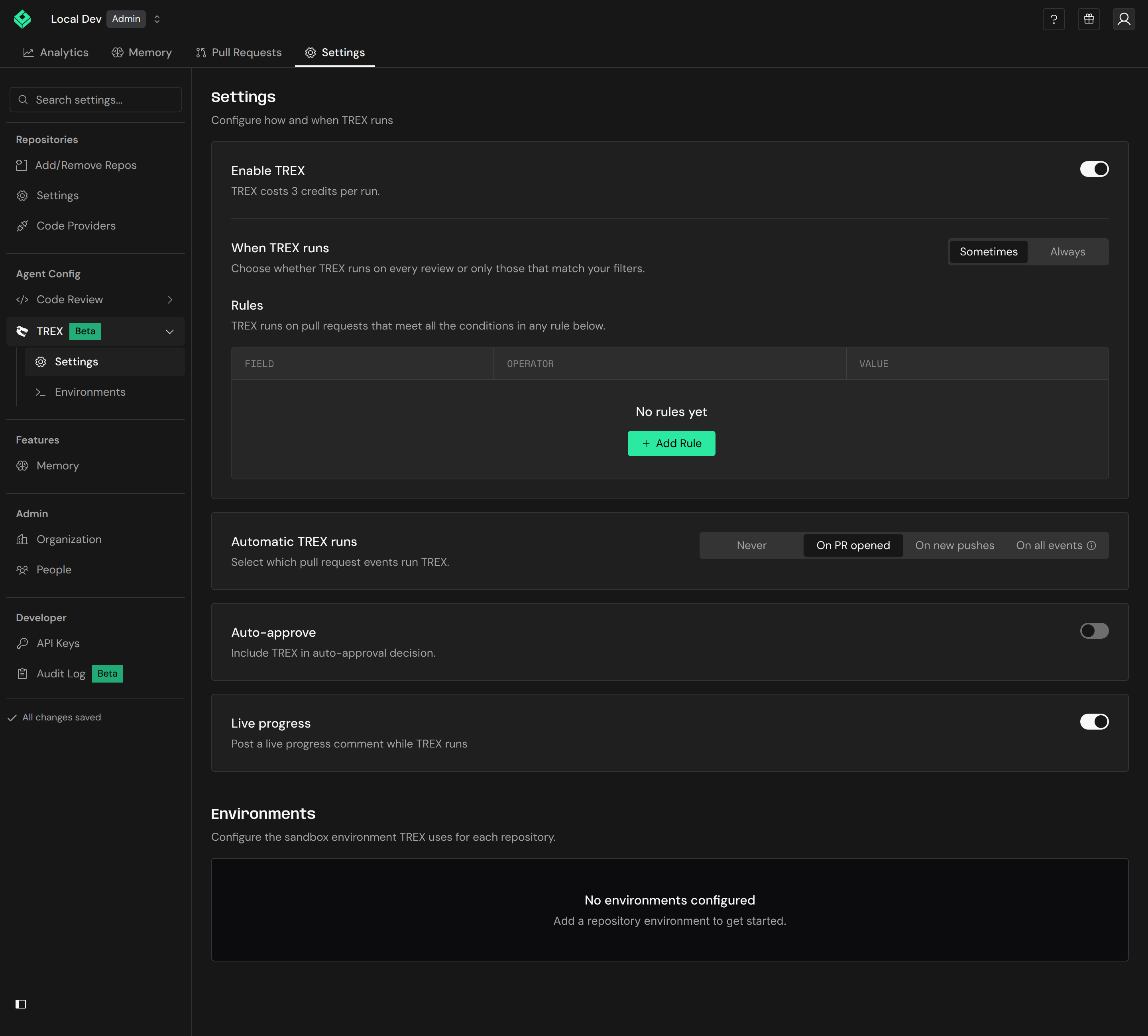Click the TREX dinosaur icon
The height and width of the screenshot is (1036, 1148).
pyautogui.click(x=22, y=331)
